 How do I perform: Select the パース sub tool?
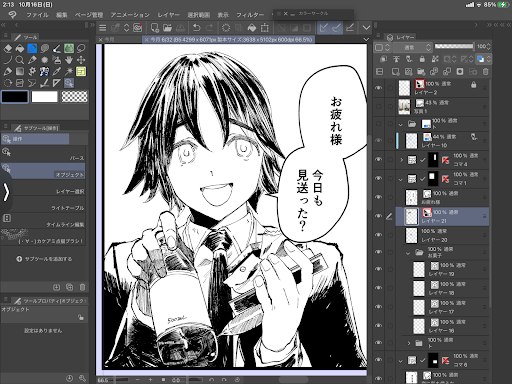(x=43, y=154)
